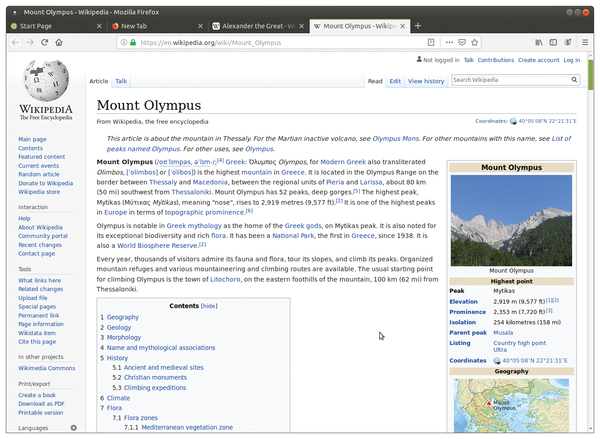
Task: Click the globe icon beside top coordinates
Action: (x=513, y=121)
